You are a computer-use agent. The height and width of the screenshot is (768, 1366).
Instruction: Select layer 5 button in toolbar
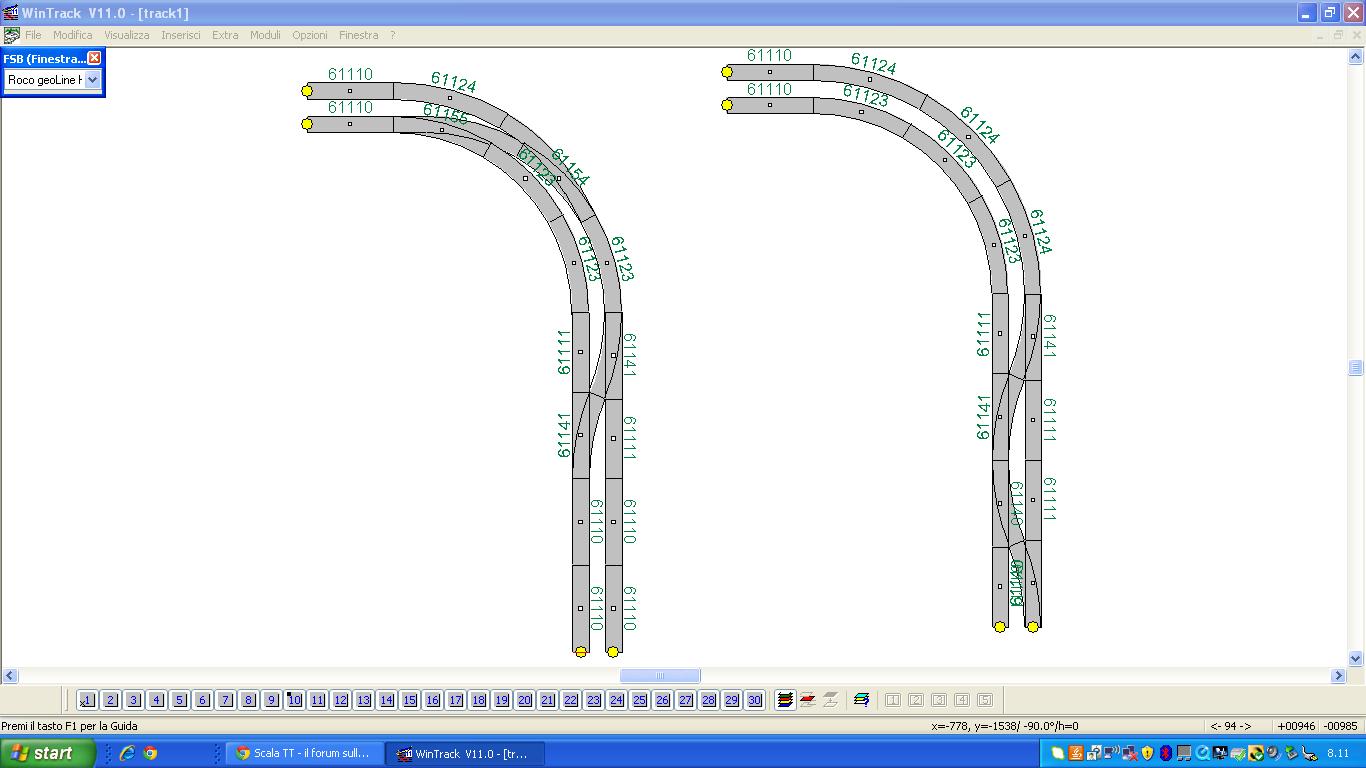tap(179, 700)
